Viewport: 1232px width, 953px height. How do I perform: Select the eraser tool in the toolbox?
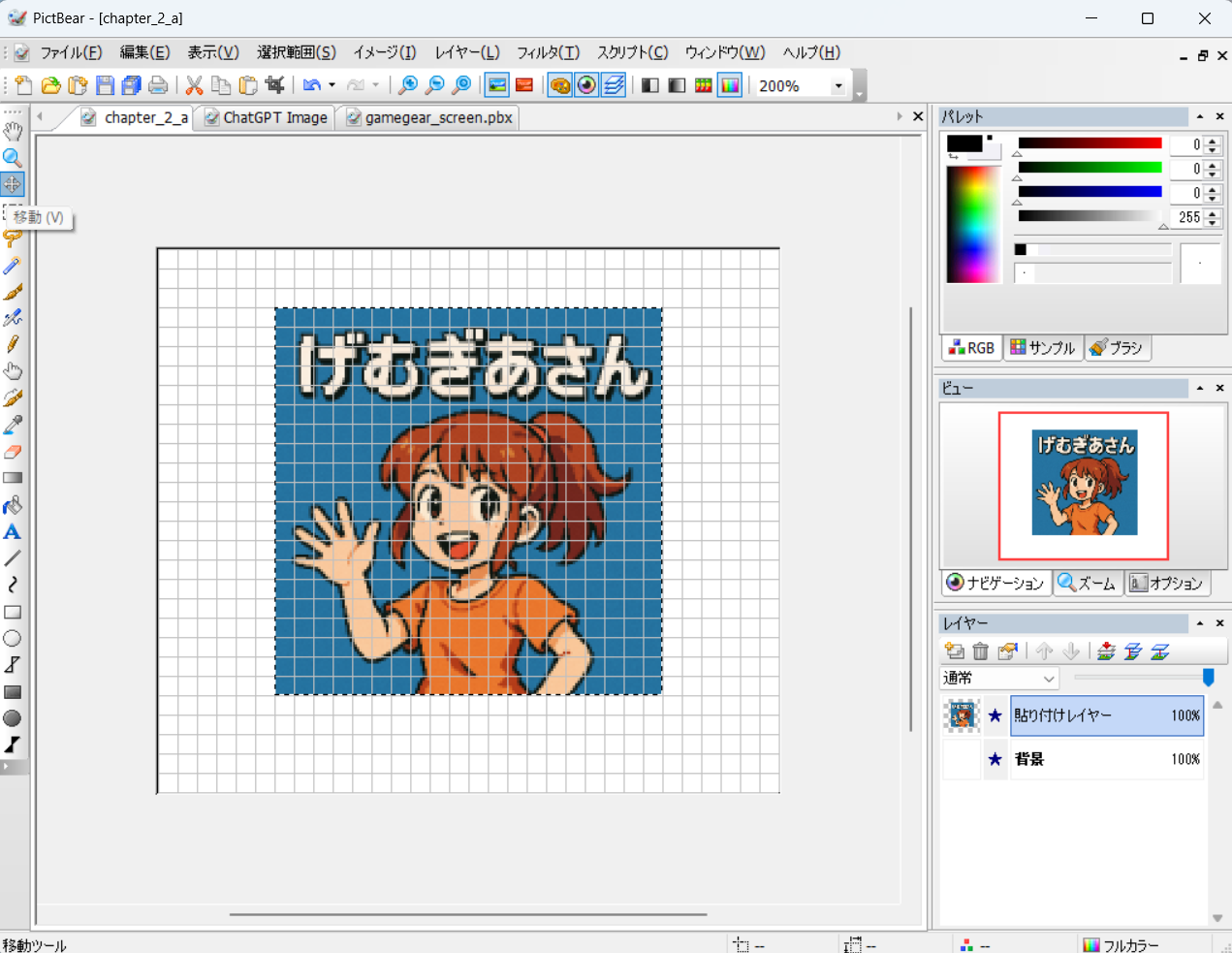(13, 452)
